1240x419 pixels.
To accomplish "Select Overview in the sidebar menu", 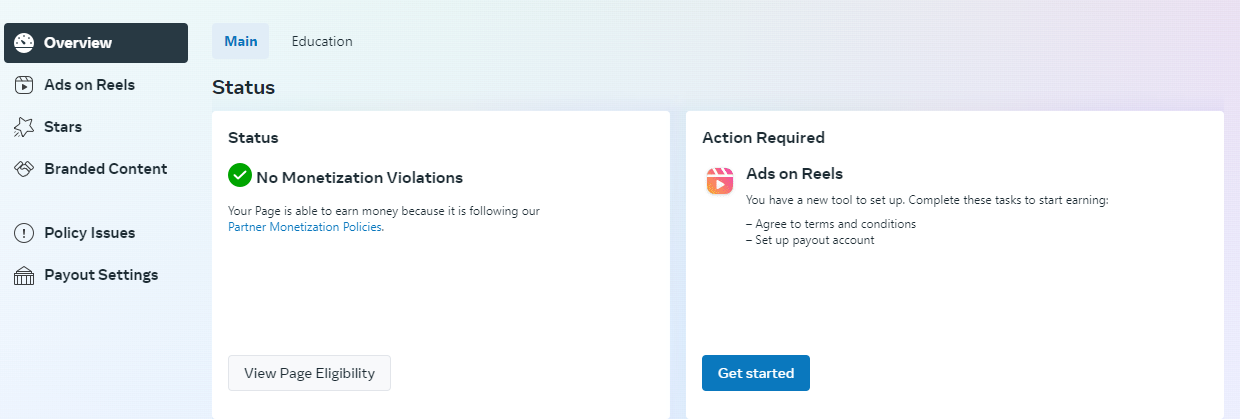I will [78, 43].
